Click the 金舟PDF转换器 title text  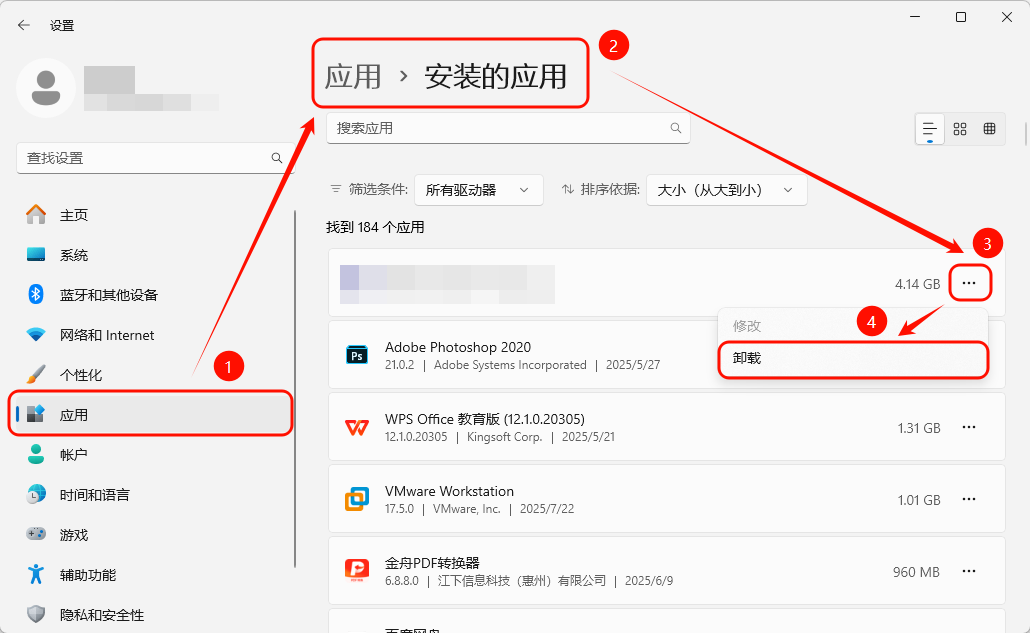click(432, 563)
